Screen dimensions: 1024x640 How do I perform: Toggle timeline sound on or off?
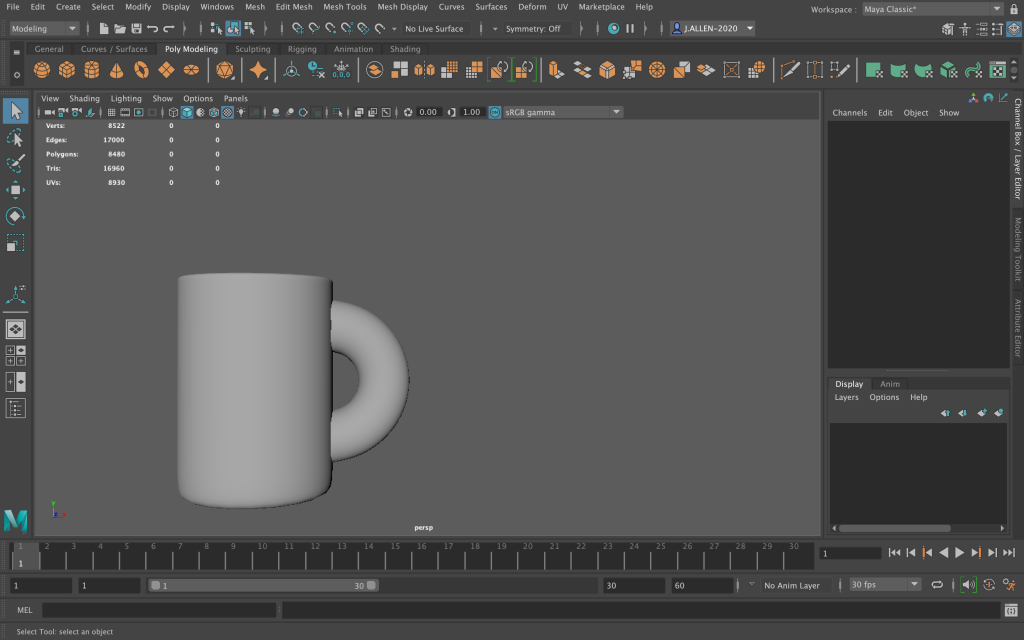pyautogui.click(x=967, y=585)
